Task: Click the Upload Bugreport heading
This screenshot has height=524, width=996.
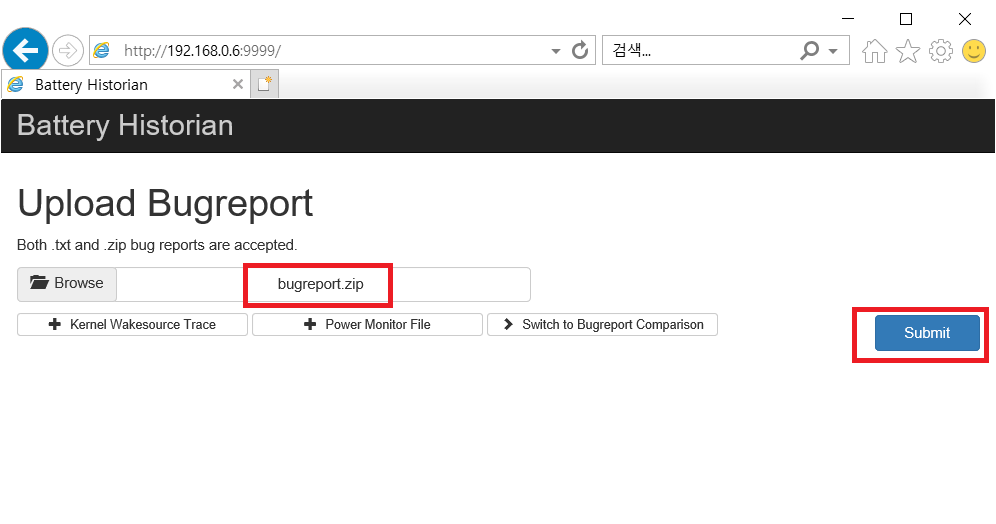Action: 165,203
